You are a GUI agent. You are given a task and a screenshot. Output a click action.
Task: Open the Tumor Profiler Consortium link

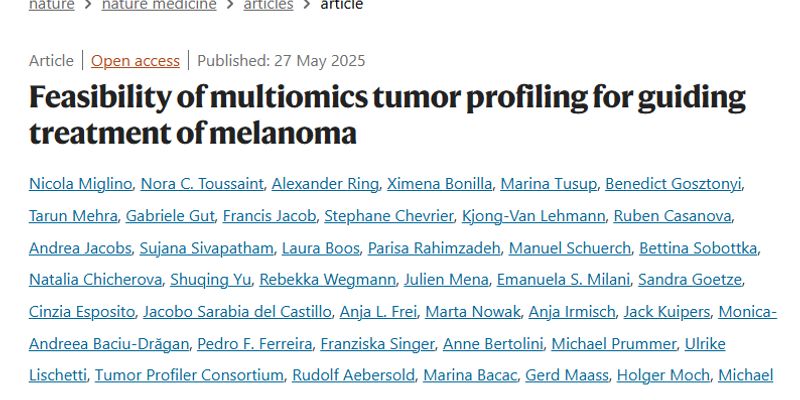(x=189, y=376)
